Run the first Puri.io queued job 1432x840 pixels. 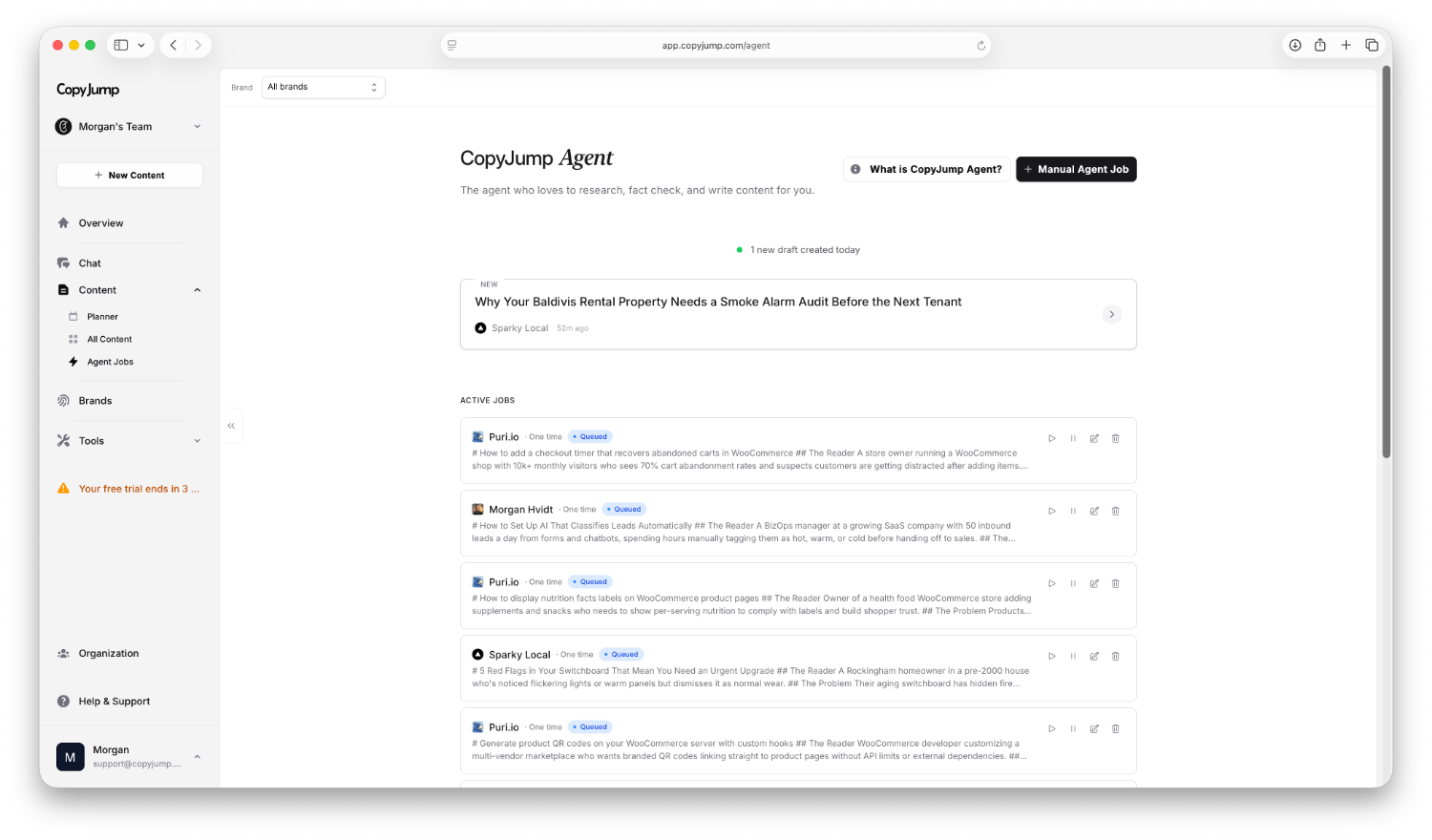click(x=1052, y=438)
